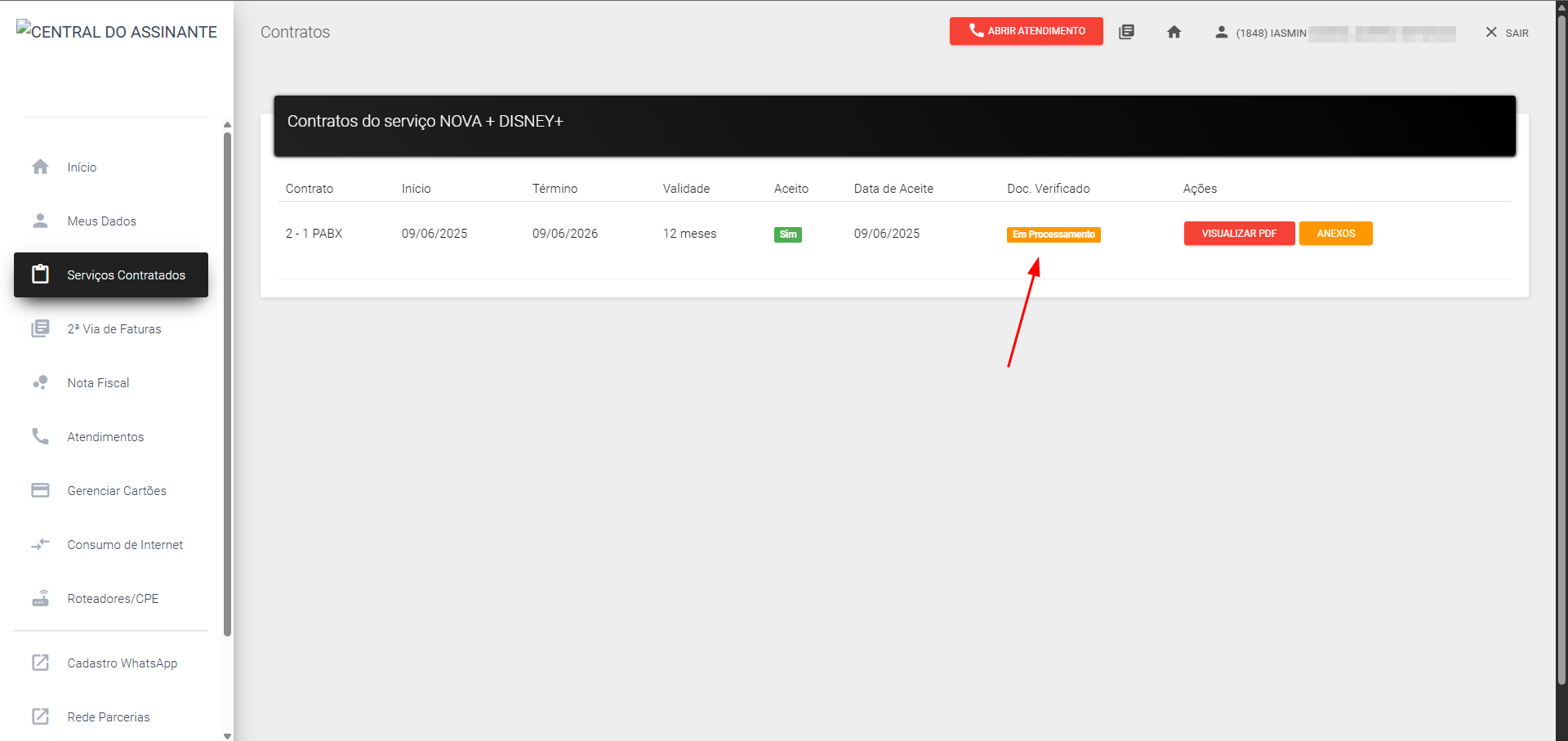Click VISUALIZAR PDF button
The height and width of the screenshot is (741, 1568).
tap(1239, 233)
